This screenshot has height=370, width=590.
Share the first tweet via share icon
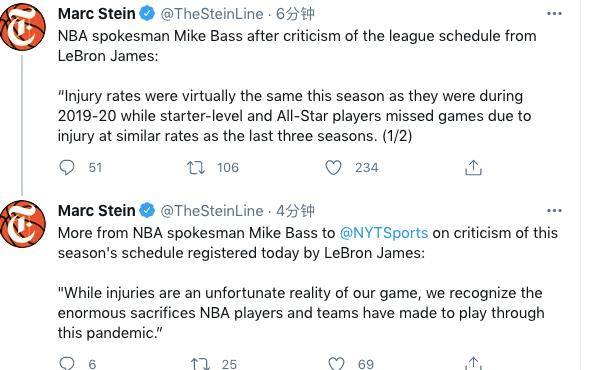[x=473, y=167]
